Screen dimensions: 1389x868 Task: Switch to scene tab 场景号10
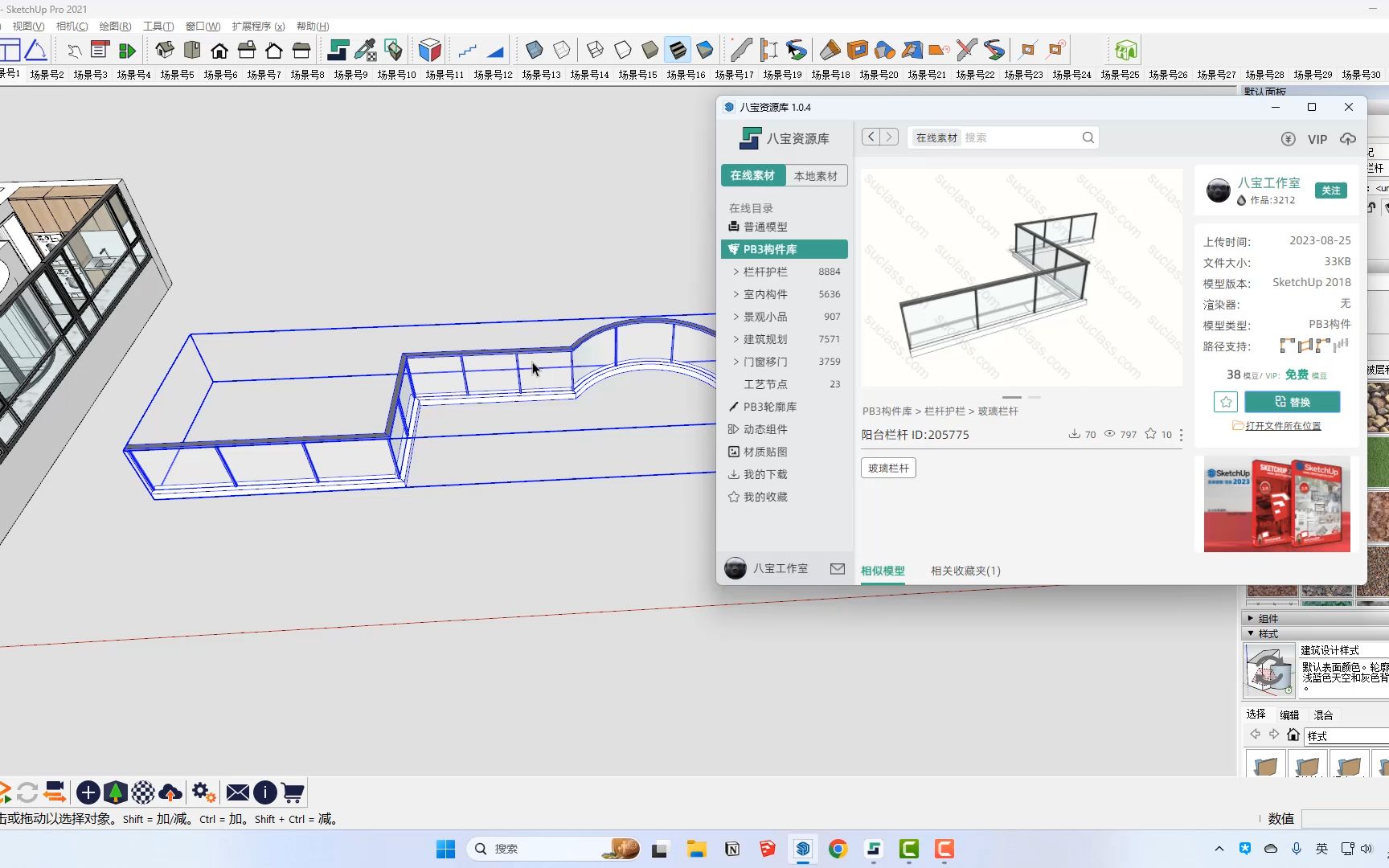click(397, 74)
